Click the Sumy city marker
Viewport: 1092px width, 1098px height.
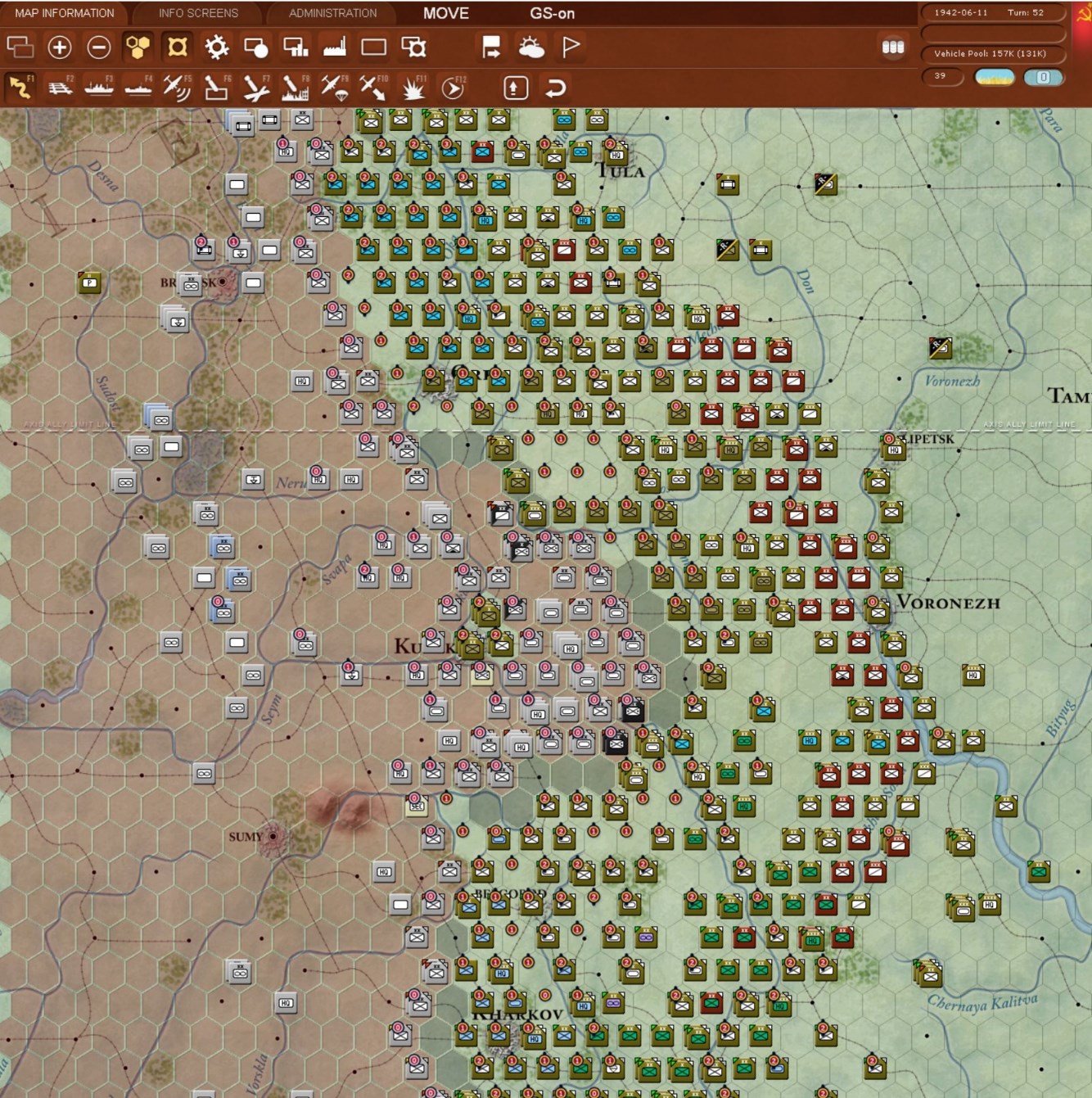click(x=273, y=837)
